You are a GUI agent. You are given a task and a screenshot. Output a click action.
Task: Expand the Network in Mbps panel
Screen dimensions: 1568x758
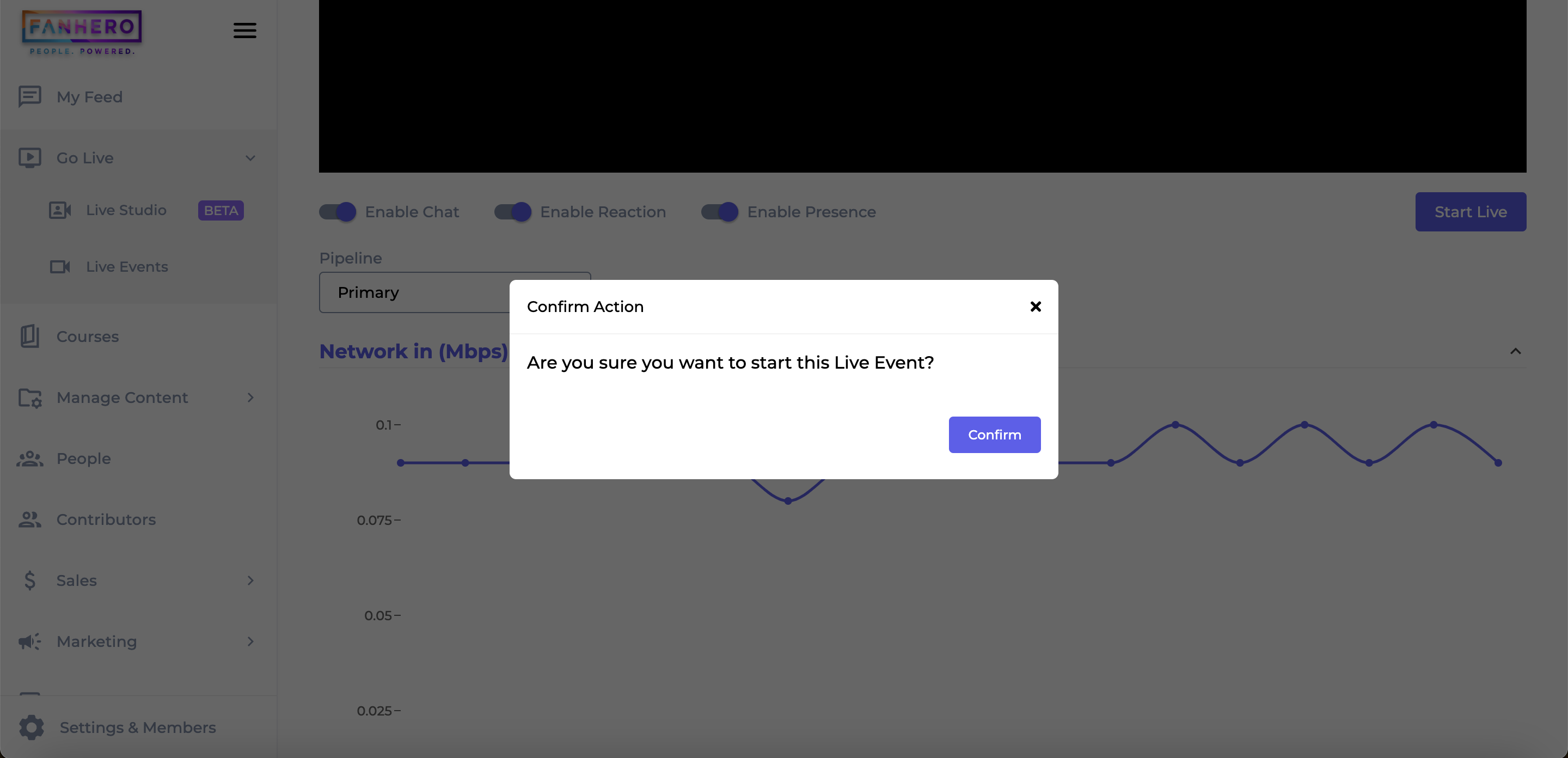tap(1516, 350)
